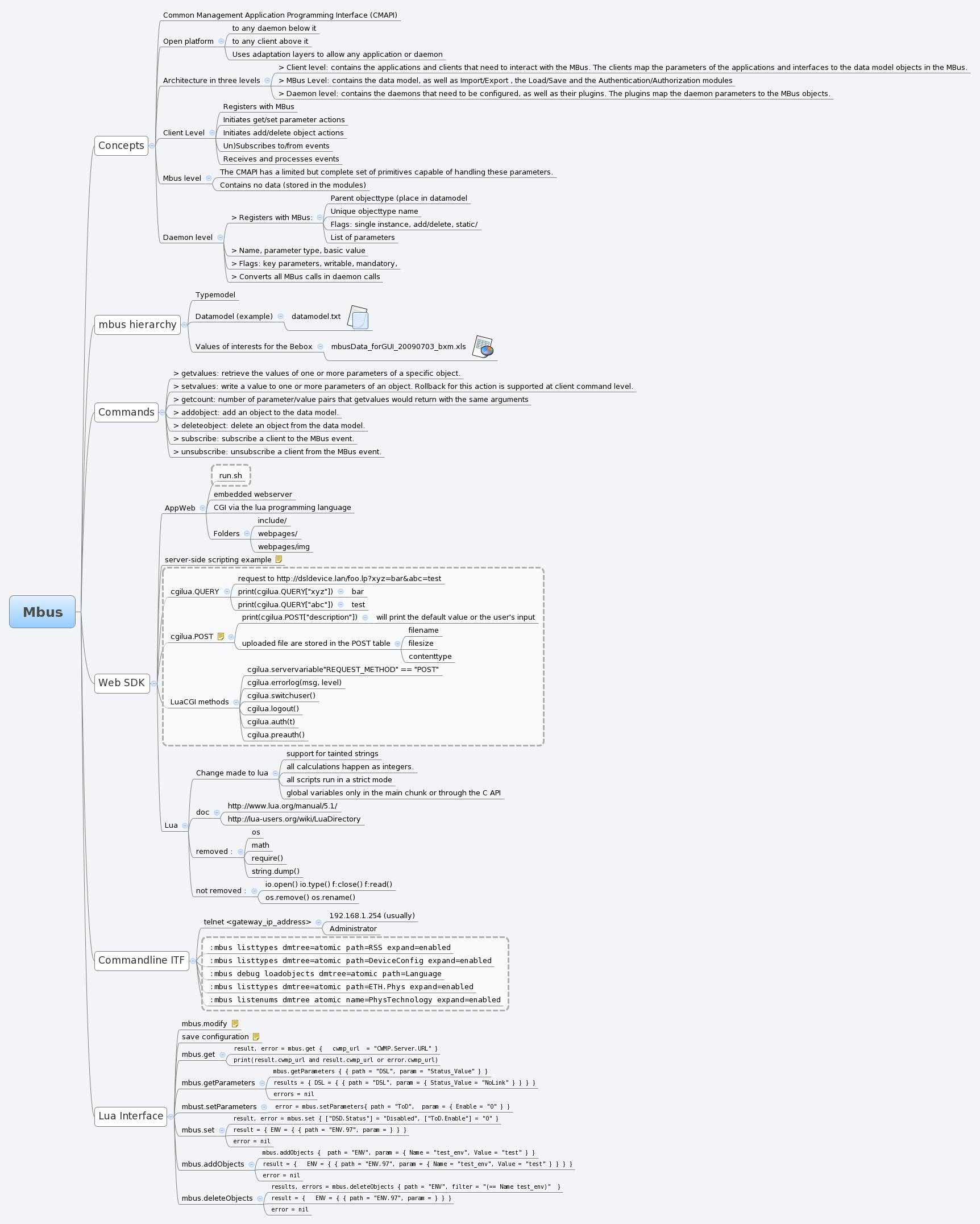Collapse the Web SDK branch
980x1224 pixels.
[x=154, y=684]
